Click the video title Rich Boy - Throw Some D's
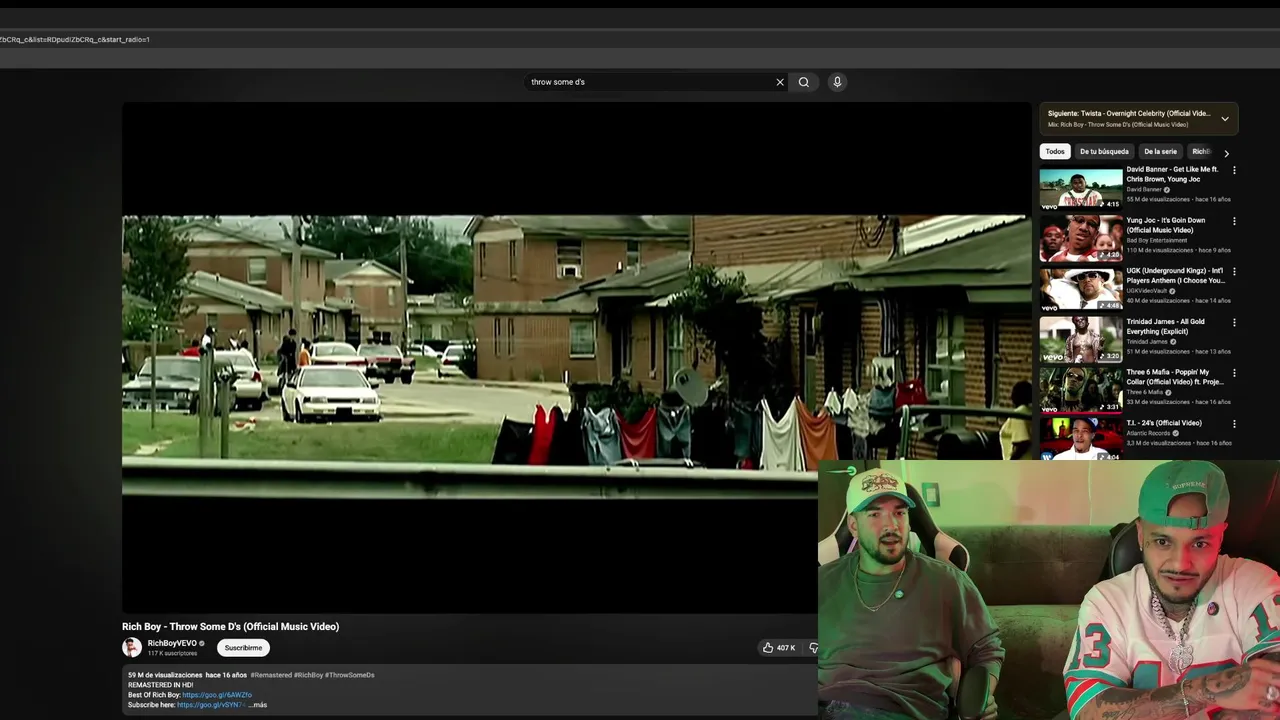The image size is (1280, 720). pyautogui.click(x=230, y=627)
